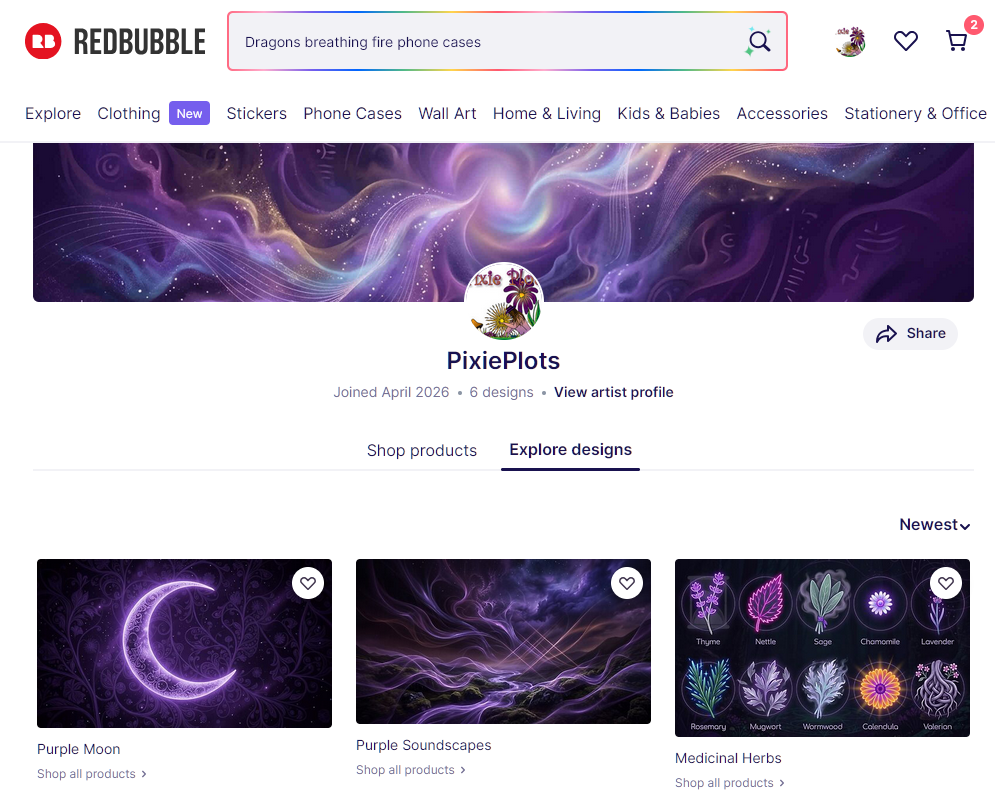Screen dimensions: 995x798
Task: Open the Phone Cases menu
Action: point(352,114)
